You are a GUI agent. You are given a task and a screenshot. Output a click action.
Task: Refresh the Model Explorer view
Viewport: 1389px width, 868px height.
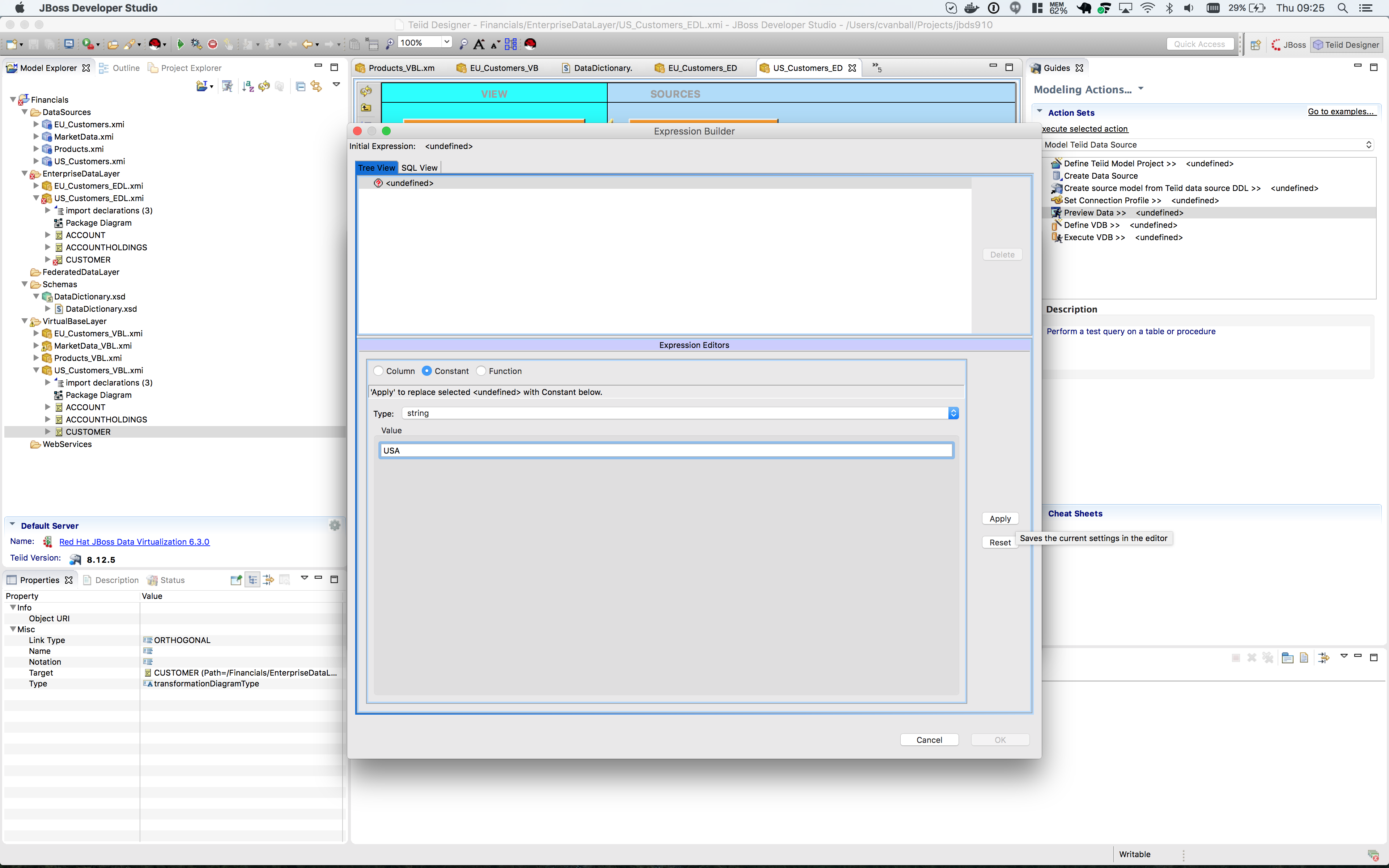point(263,86)
